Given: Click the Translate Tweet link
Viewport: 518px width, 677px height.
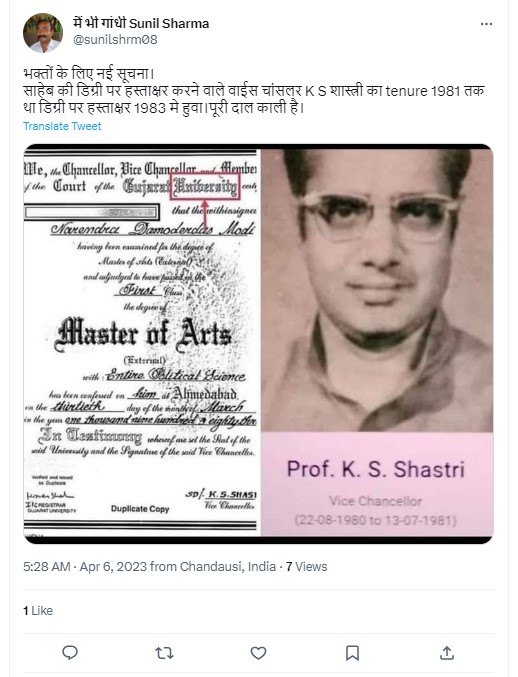Looking at the screenshot, I should (62, 126).
